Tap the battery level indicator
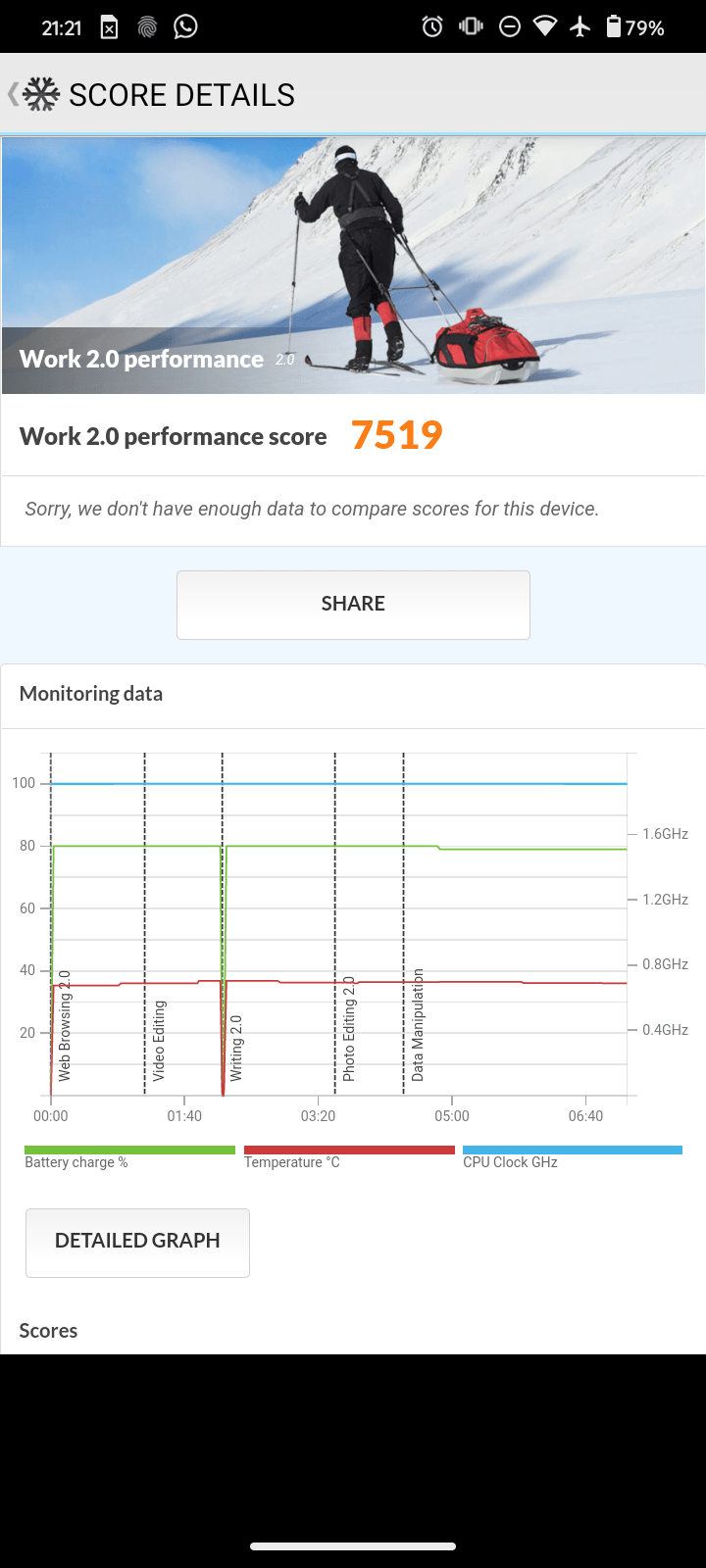This screenshot has width=706, height=1568. pyautogui.click(x=634, y=26)
